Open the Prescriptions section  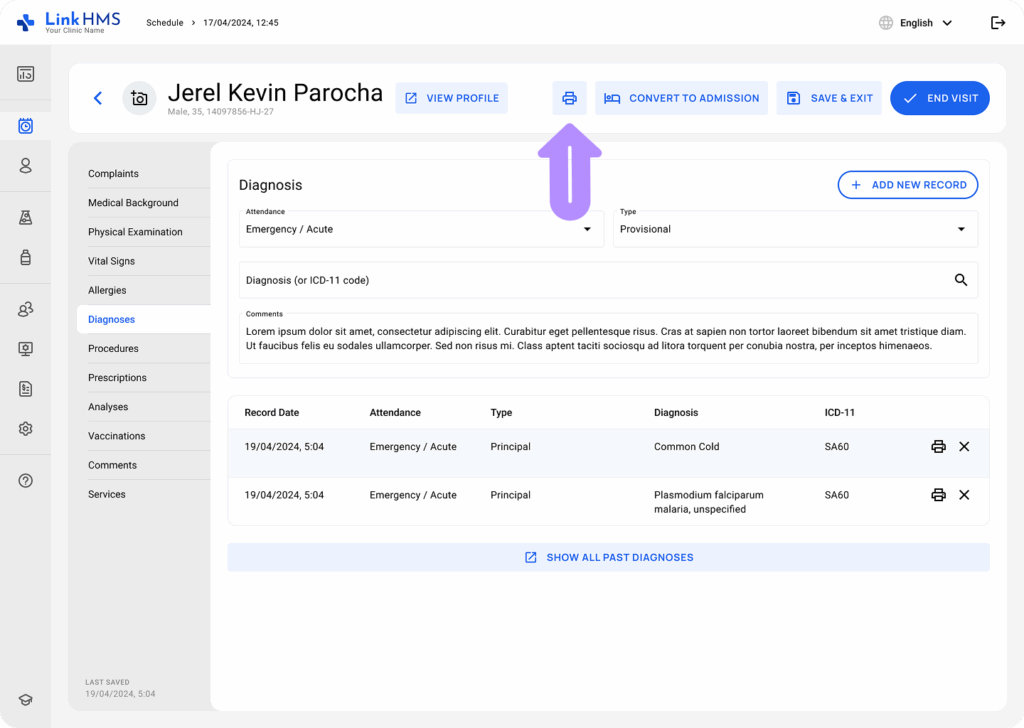pyautogui.click(x=117, y=378)
